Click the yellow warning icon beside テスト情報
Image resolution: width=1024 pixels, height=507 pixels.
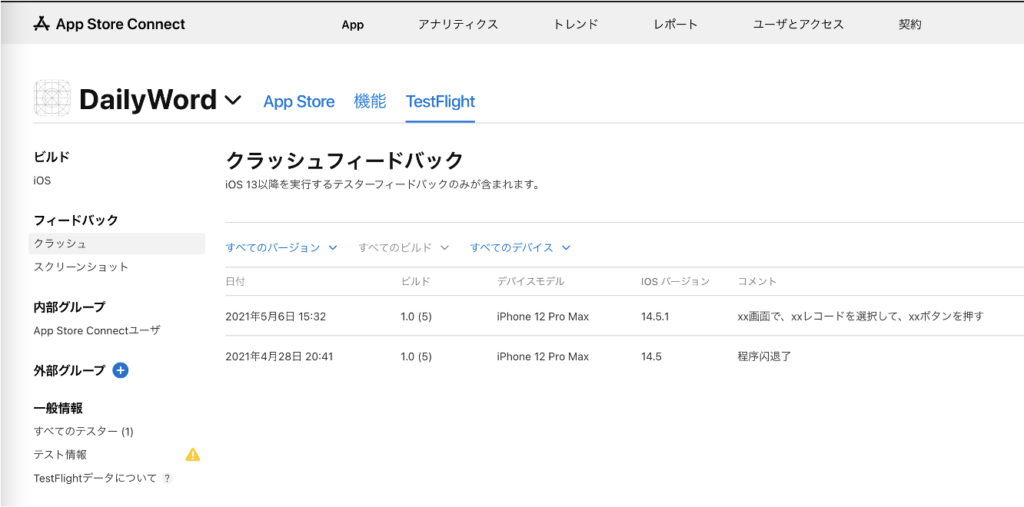click(x=193, y=455)
